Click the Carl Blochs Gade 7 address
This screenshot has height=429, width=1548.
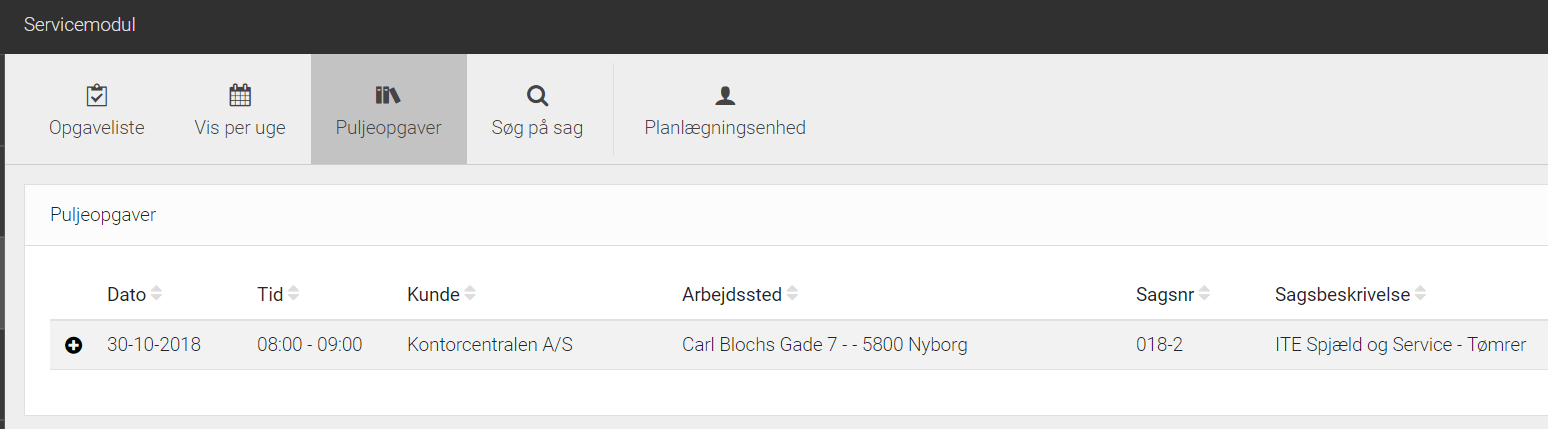coord(825,345)
